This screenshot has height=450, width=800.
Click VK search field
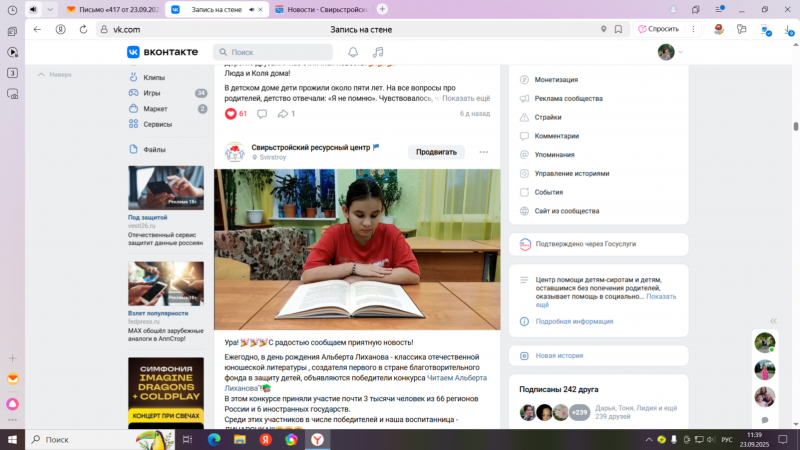click(273, 52)
